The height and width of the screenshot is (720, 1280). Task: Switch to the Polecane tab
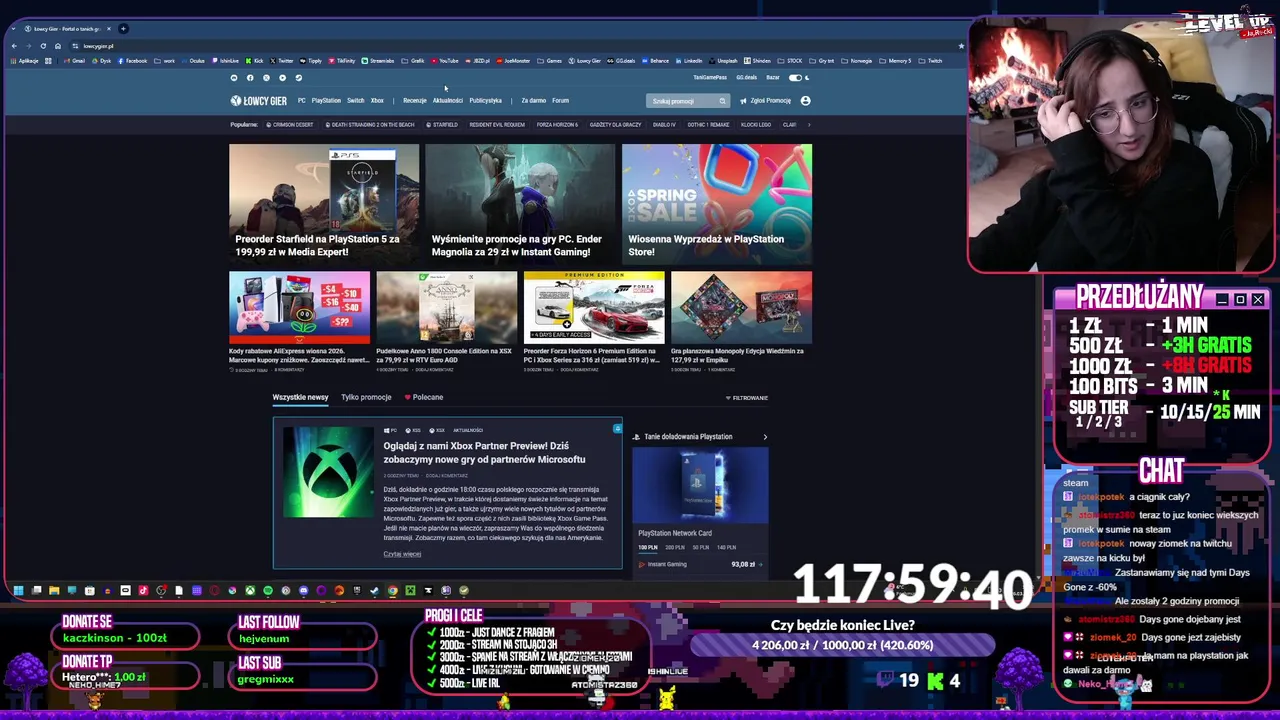click(x=424, y=398)
